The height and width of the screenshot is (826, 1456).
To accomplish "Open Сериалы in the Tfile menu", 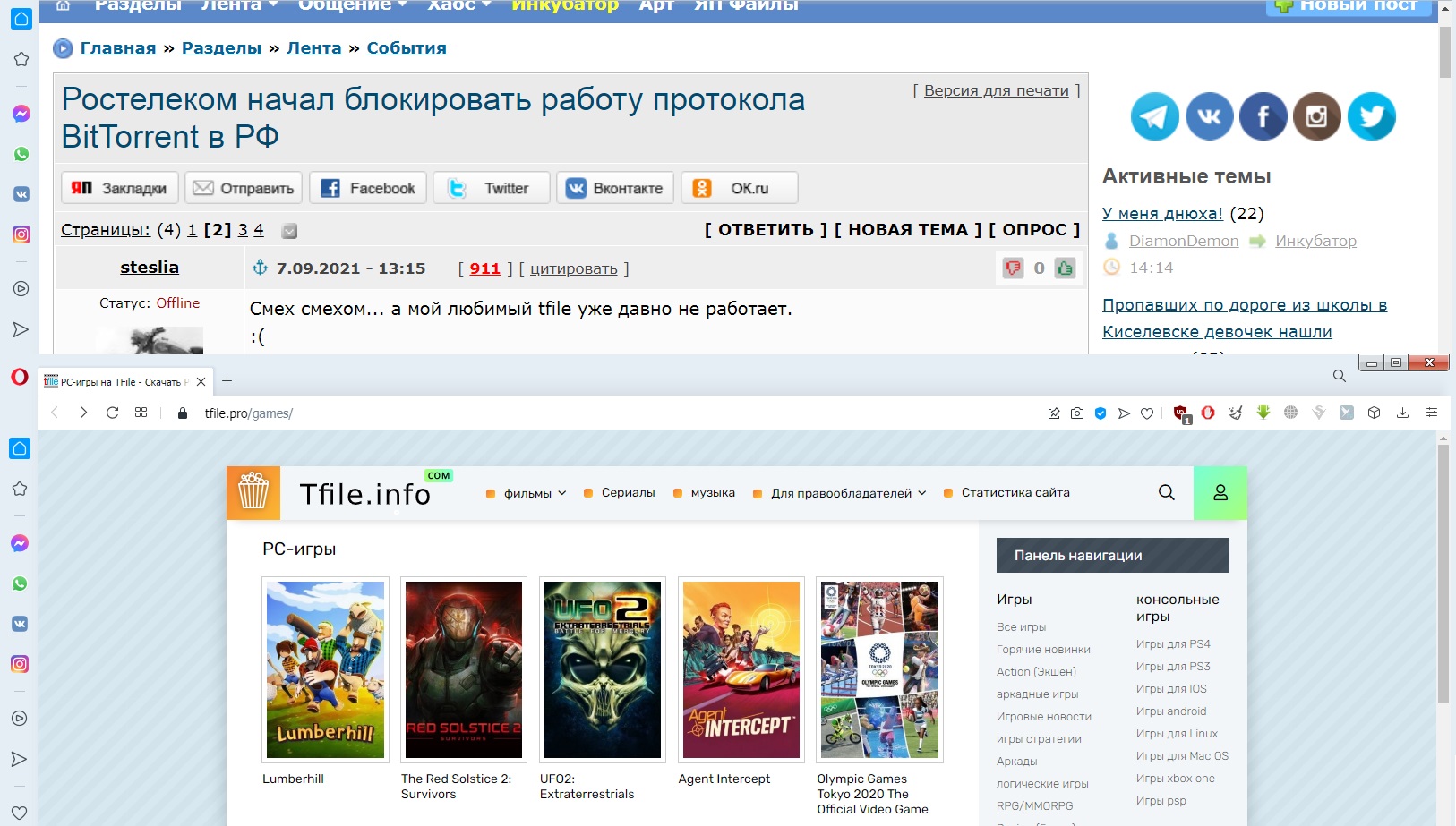I will [x=629, y=493].
